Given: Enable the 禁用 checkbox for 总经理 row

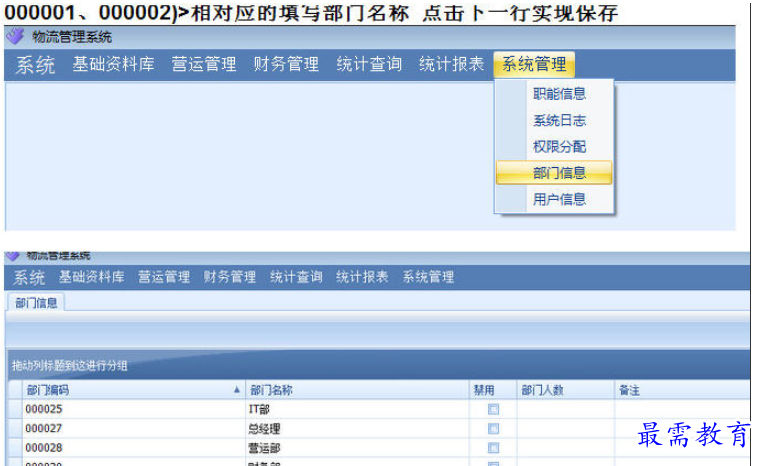Looking at the screenshot, I should pos(493,429).
